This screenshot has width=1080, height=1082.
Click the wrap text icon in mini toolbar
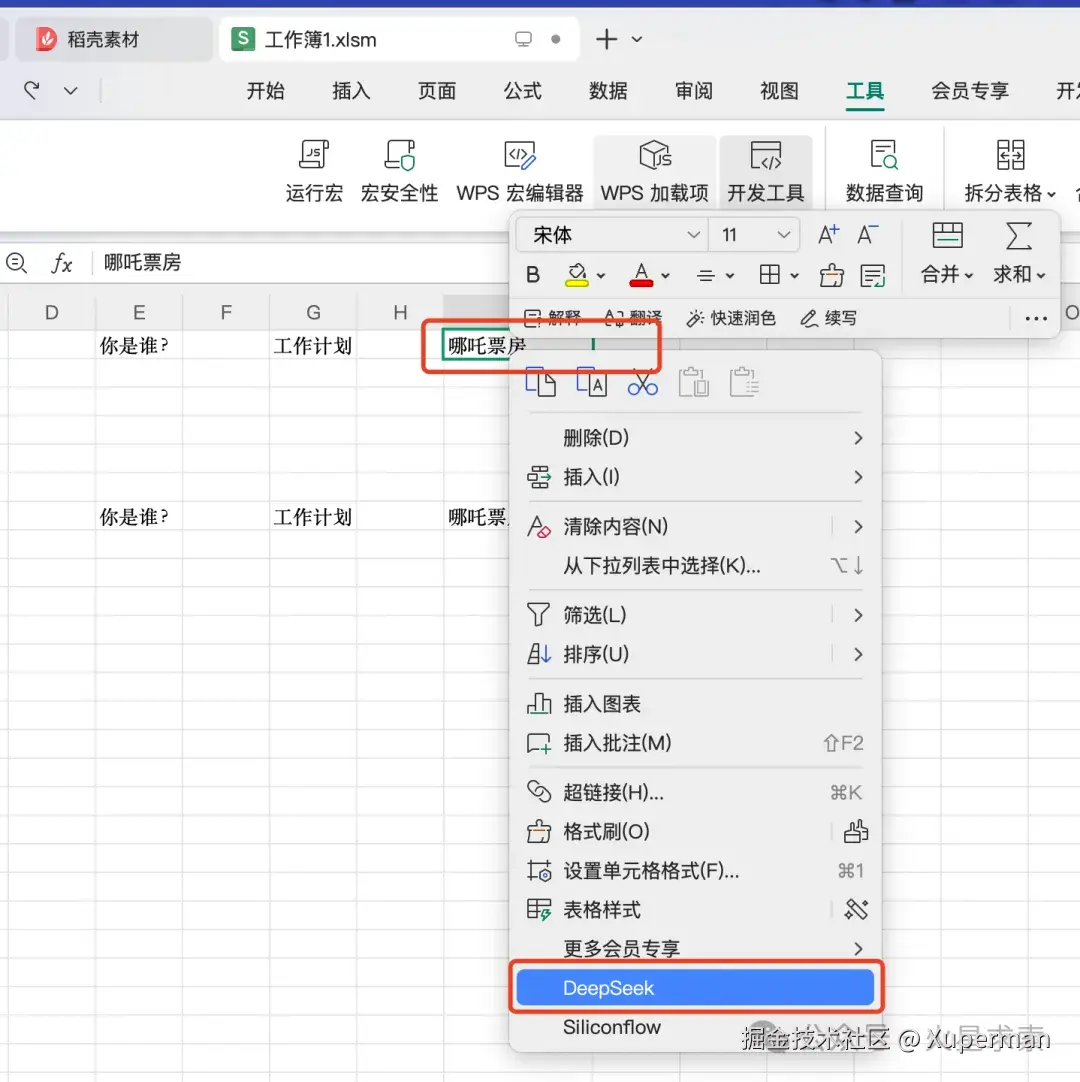tap(872, 275)
